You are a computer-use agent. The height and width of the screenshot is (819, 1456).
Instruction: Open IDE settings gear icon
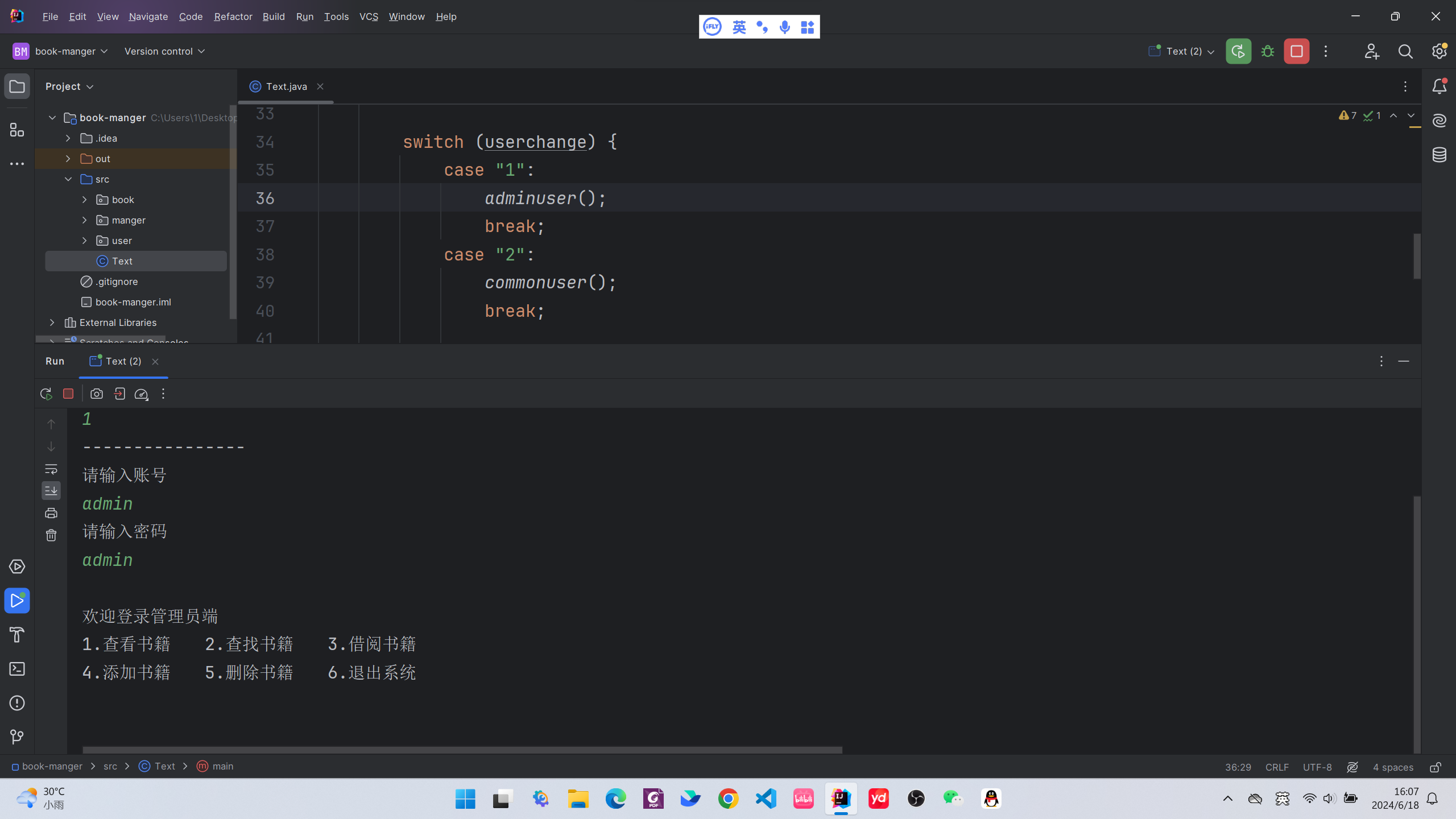(x=1439, y=51)
